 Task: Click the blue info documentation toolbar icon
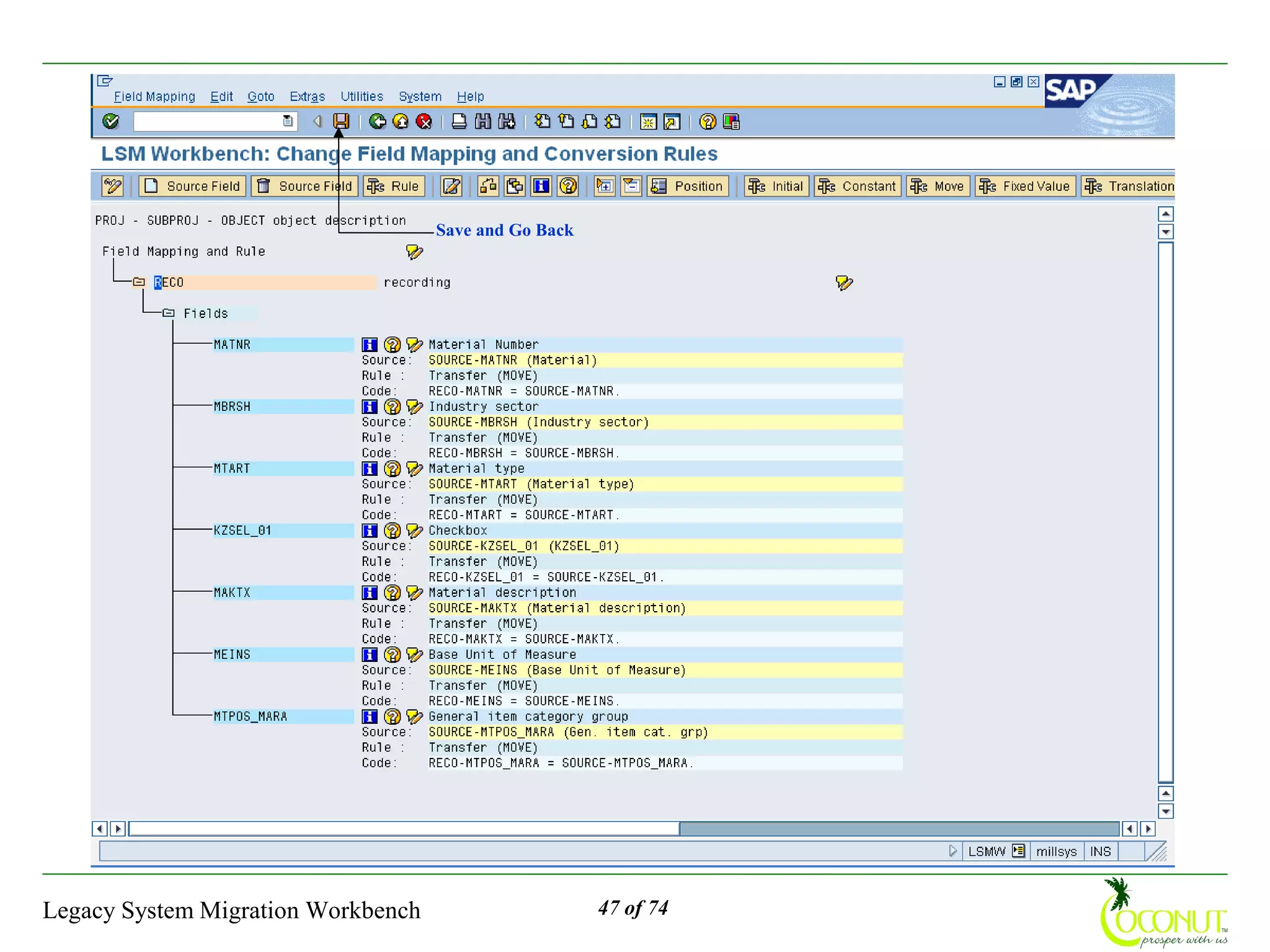pos(541,186)
